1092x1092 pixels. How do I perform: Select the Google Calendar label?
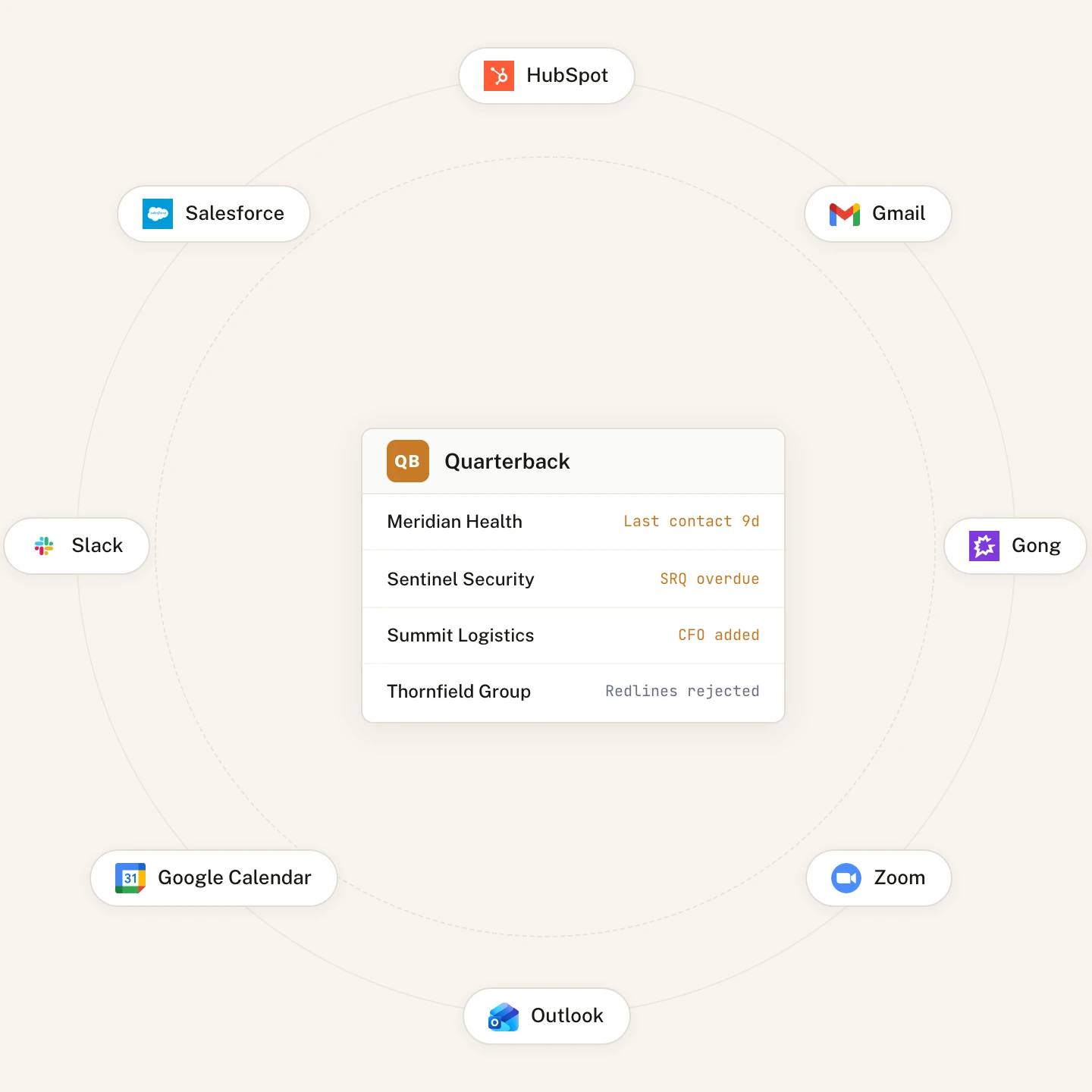pos(234,878)
